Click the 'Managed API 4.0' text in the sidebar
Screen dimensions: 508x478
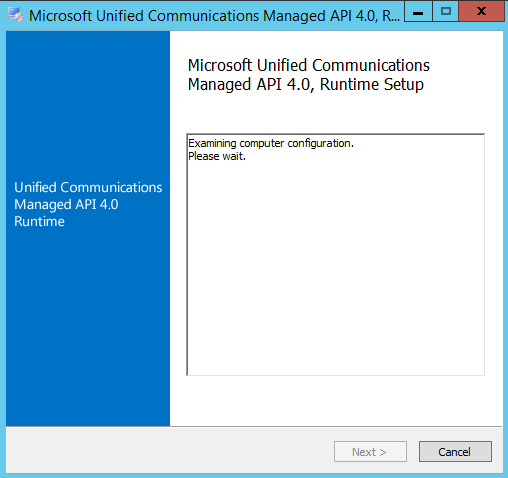point(66,205)
